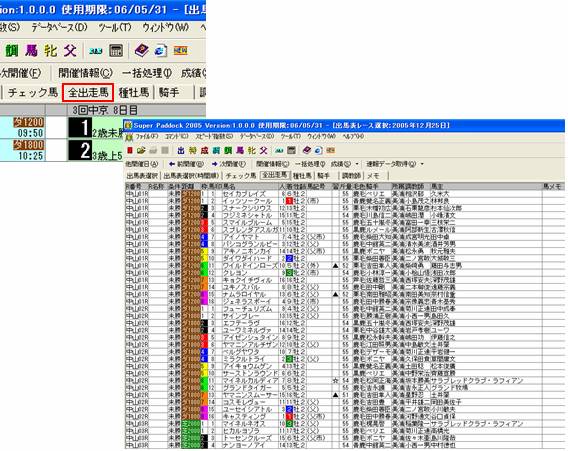Screen dimensions: 568x451
Task: Click the large purple 馬 icon in the enlarged toolbar
Action: pos(32,51)
